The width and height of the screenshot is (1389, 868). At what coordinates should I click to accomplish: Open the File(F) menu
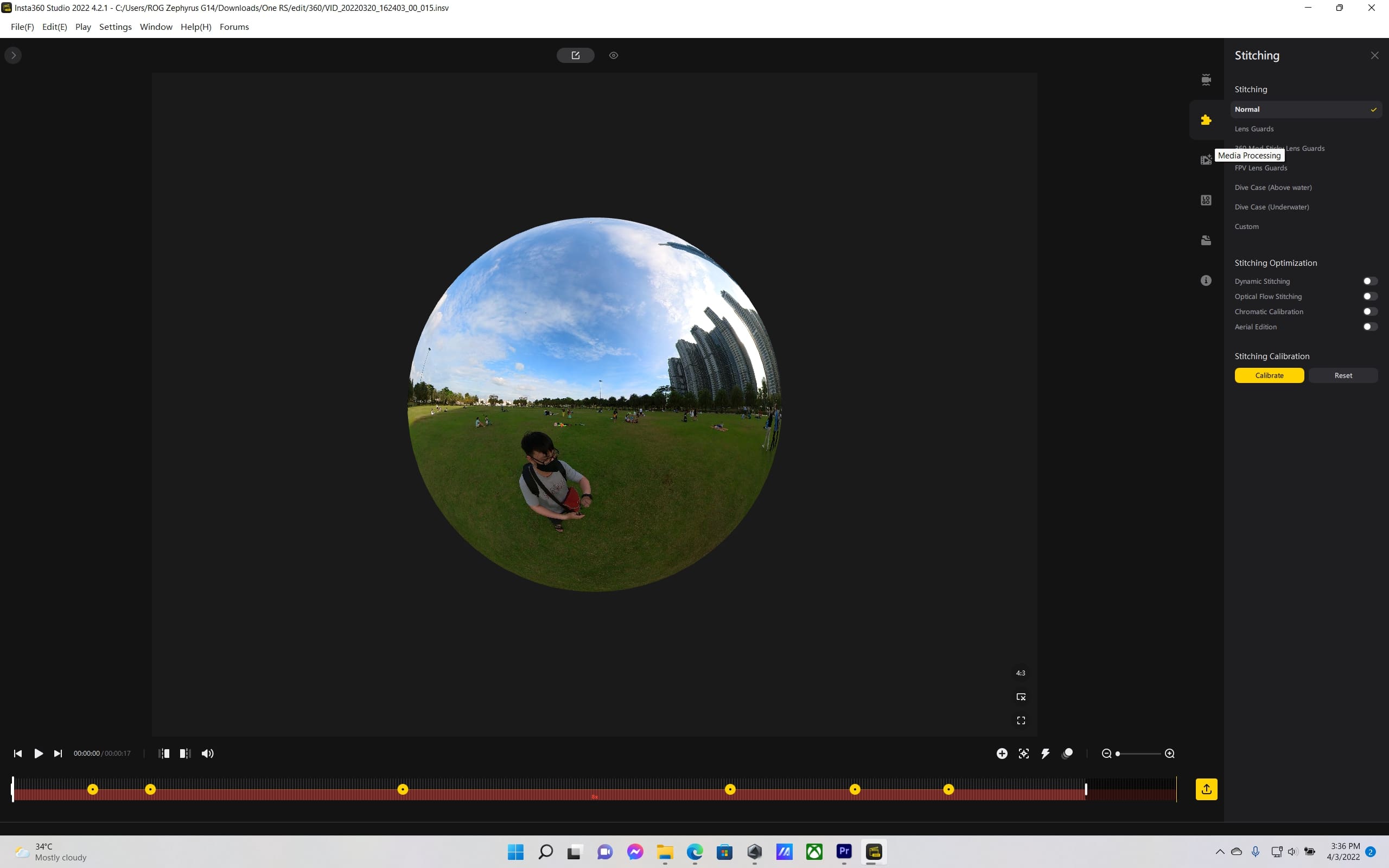(22, 27)
